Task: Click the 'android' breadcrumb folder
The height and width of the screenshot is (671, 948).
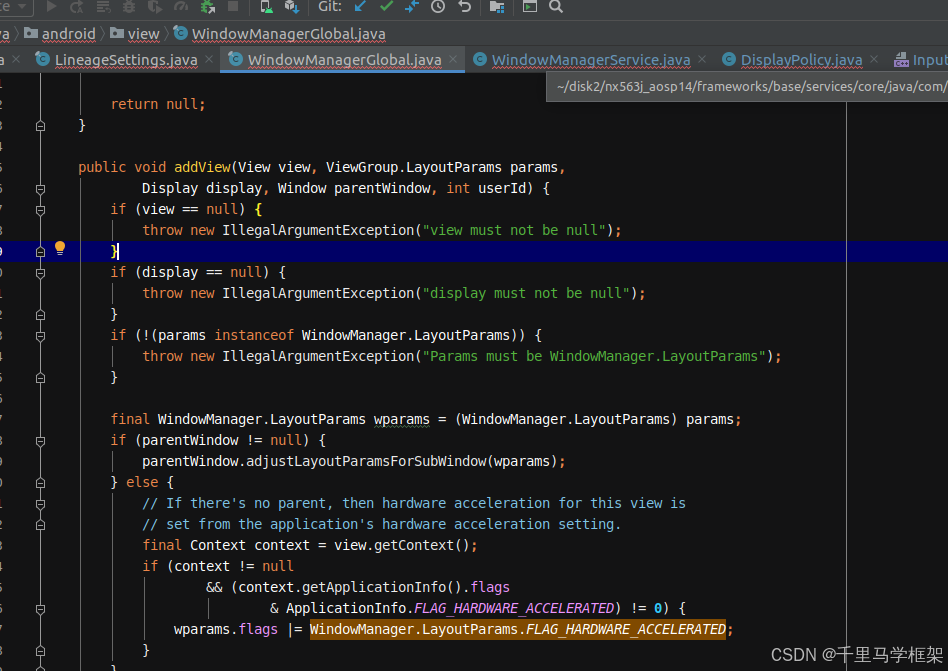Action: [68, 34]
